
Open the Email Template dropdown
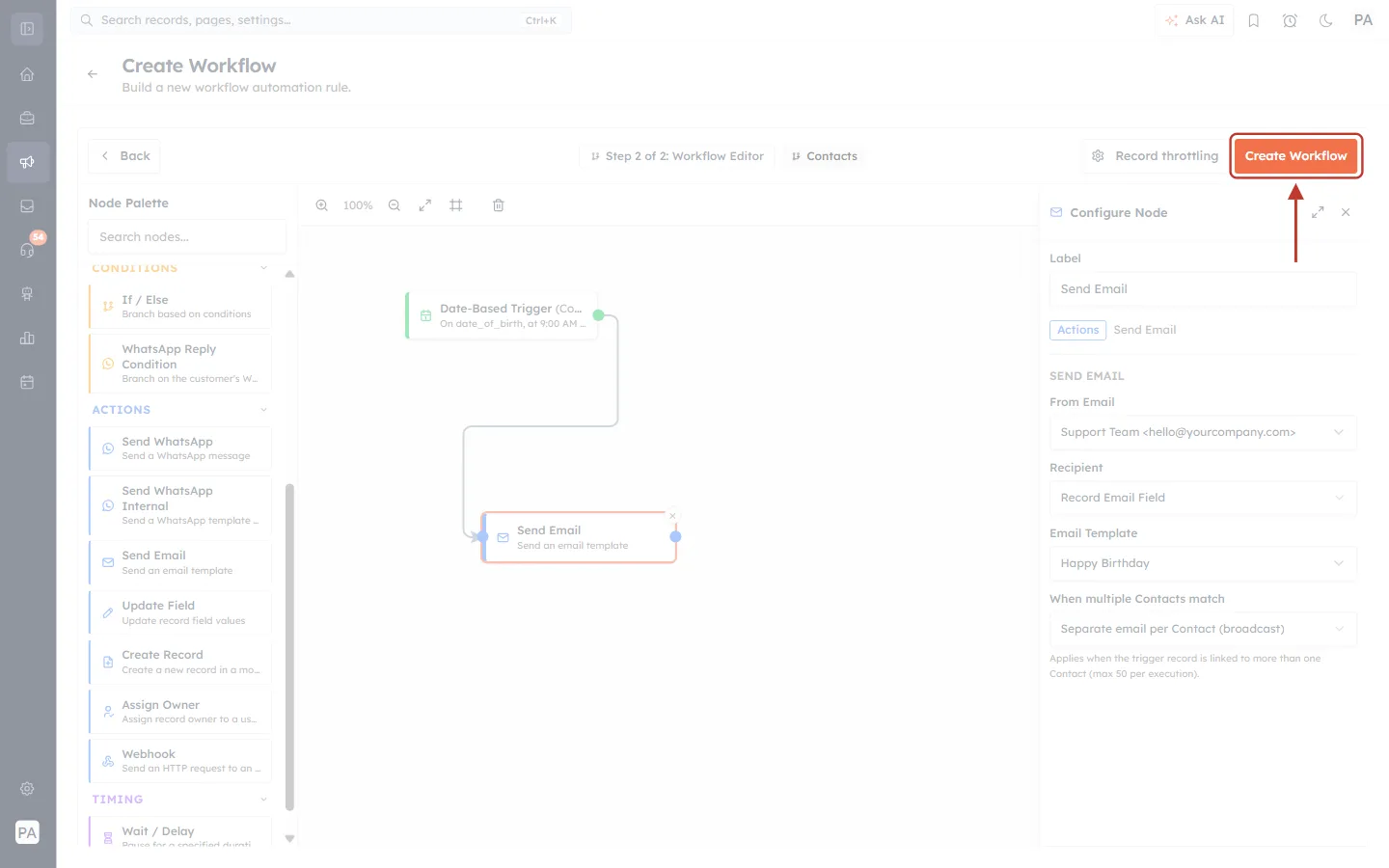(1203, 563)
